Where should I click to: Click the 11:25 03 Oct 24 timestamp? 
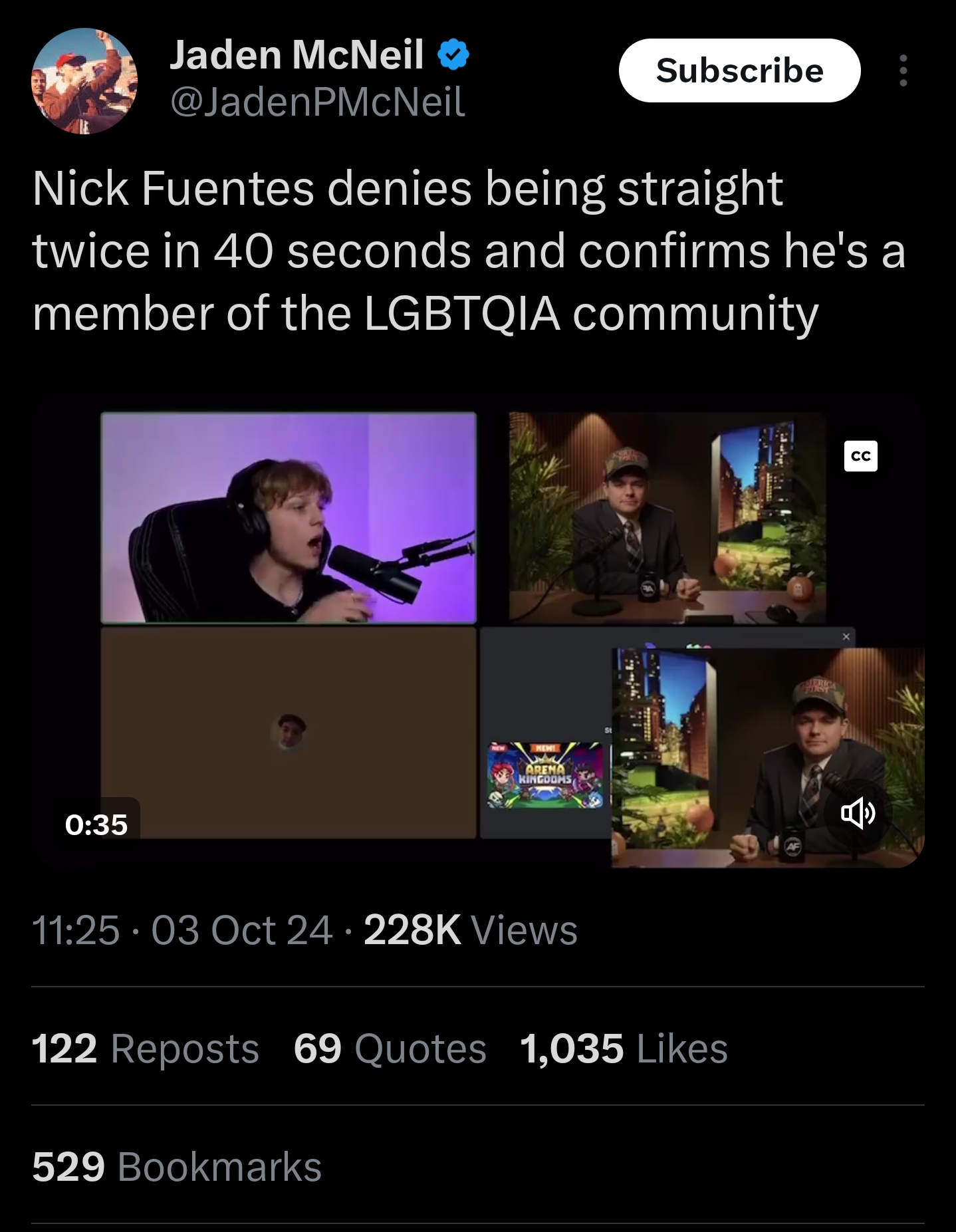(182, 929)
